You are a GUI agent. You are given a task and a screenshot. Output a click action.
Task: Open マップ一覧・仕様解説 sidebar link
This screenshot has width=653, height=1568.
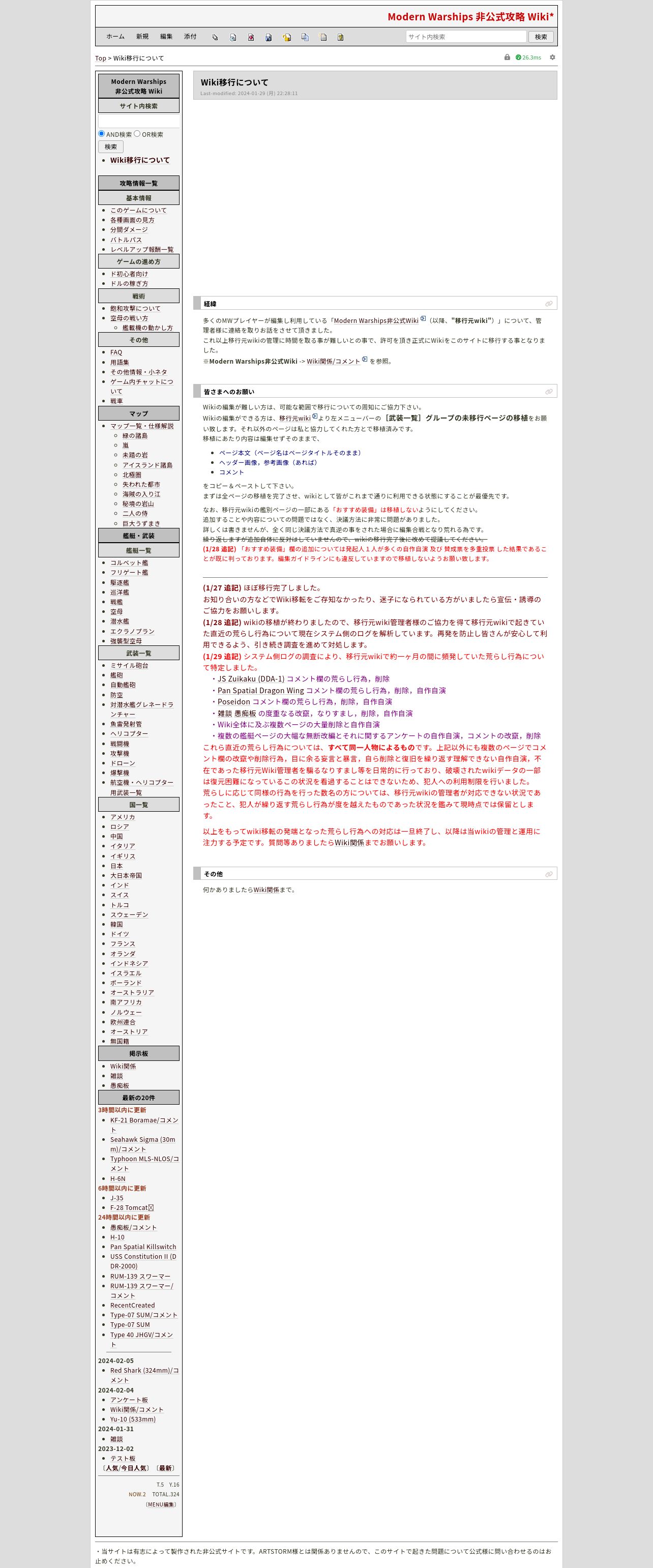click(x=142, y=426)
